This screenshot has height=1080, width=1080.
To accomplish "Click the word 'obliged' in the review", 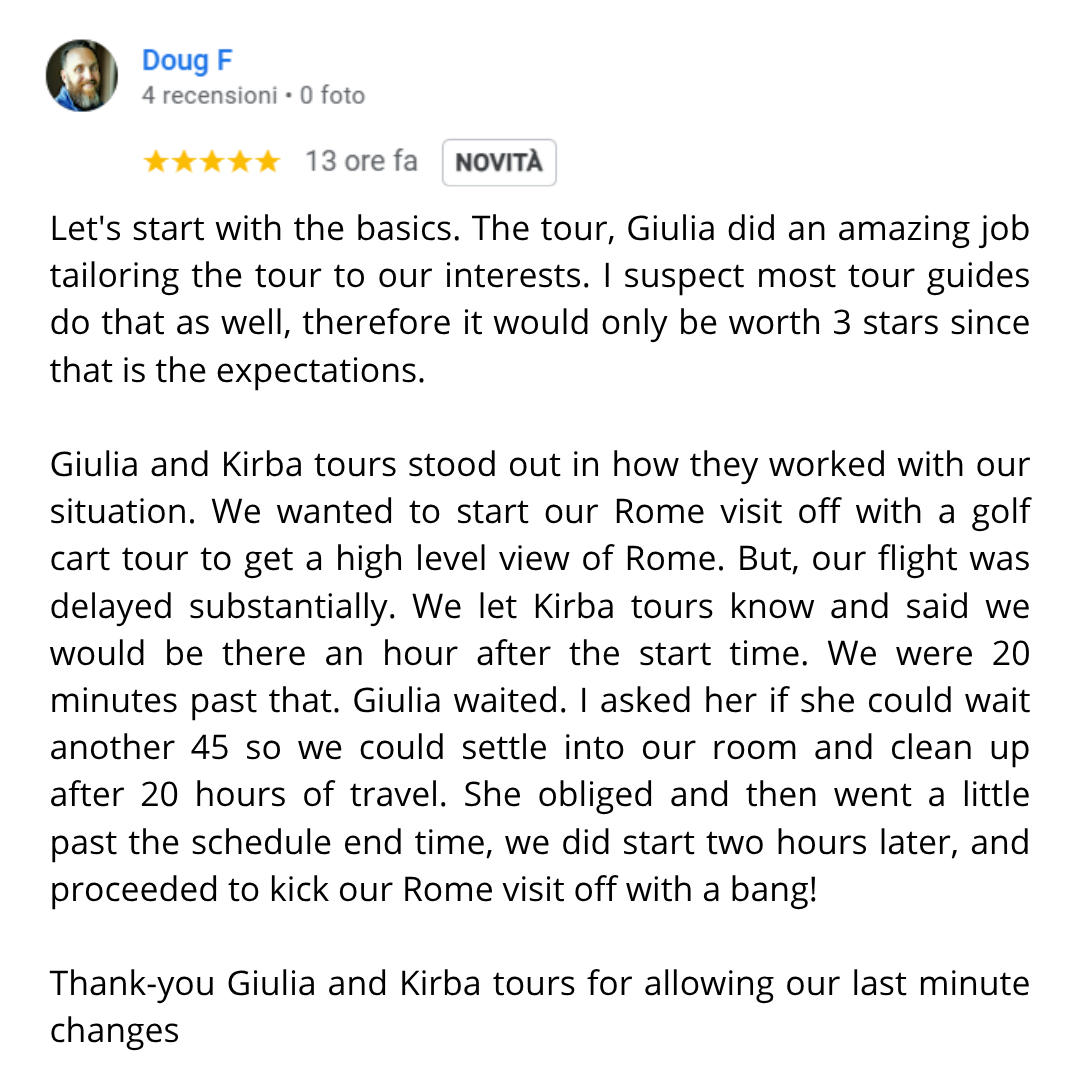I will click(595, 796).
